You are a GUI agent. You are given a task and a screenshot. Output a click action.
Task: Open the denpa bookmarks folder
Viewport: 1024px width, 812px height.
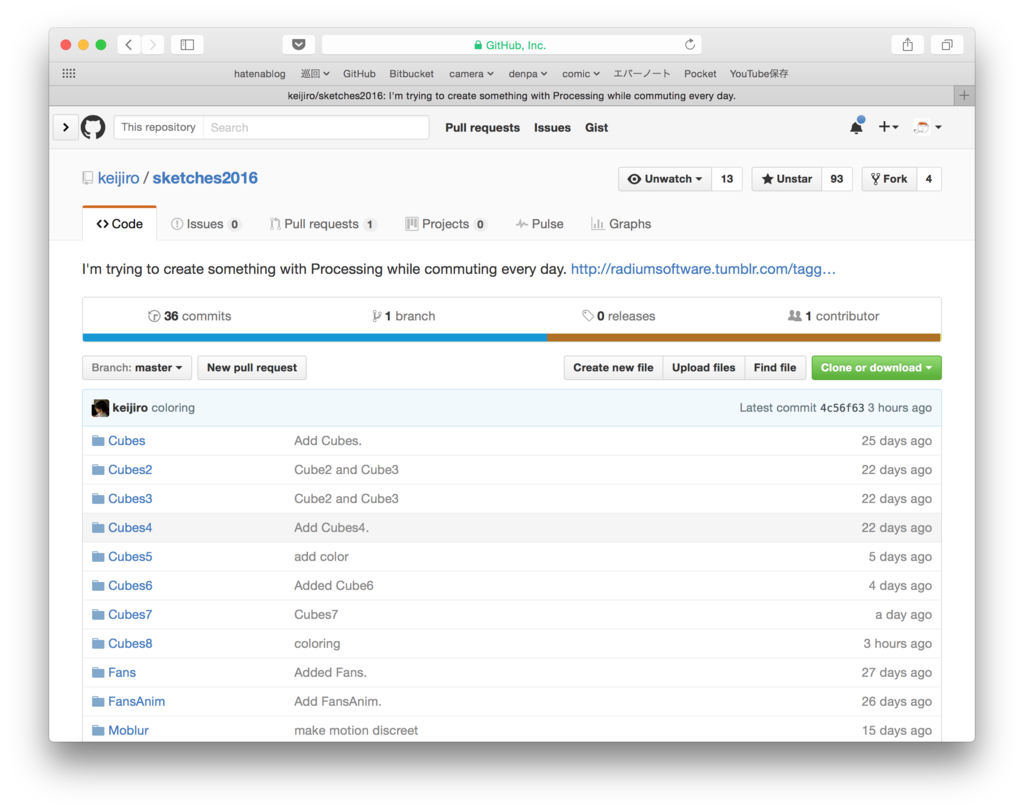[528, 74]
